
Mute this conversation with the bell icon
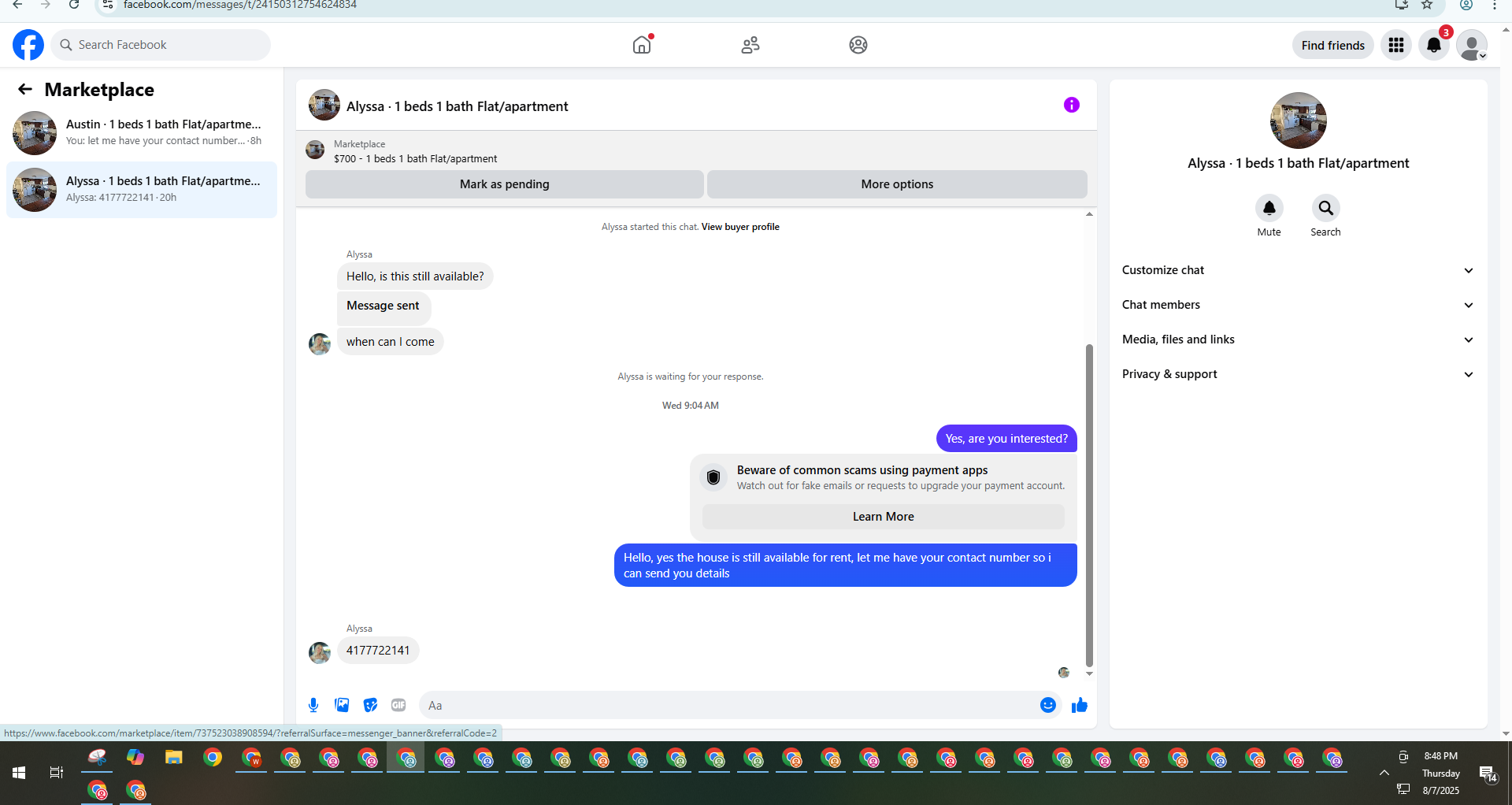[1269, 208]
